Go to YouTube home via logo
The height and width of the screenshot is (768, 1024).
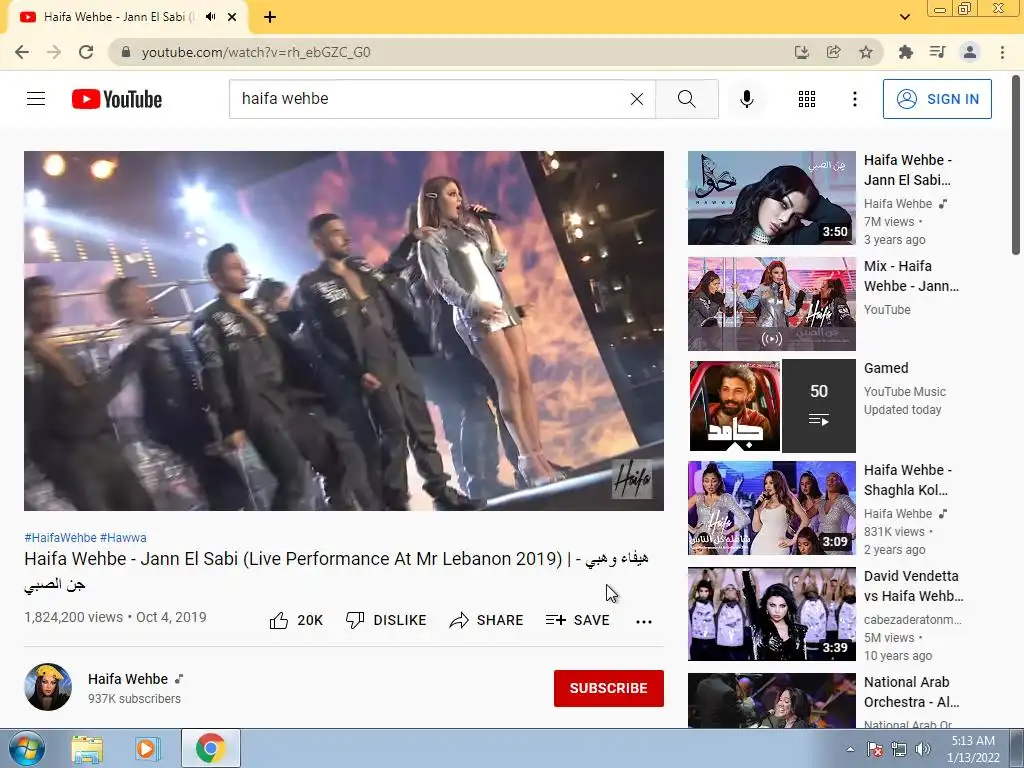(117, 99)
